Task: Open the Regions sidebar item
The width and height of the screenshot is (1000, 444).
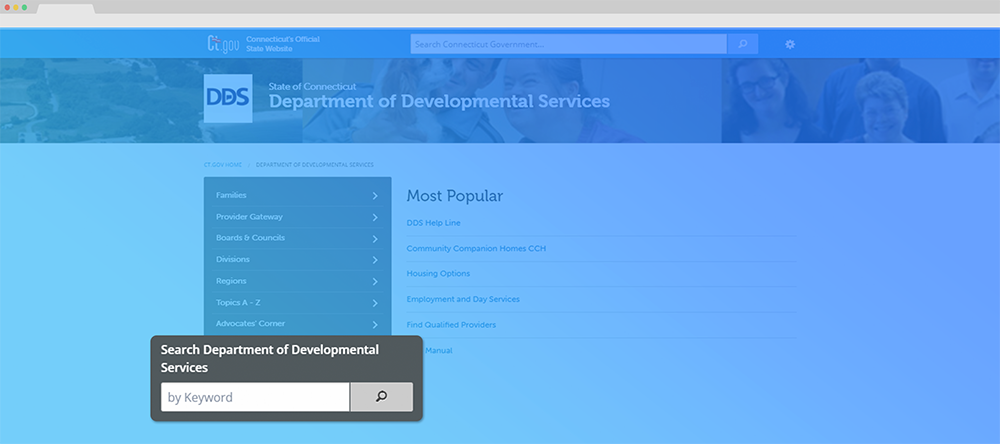Action: tap(232, 281)
